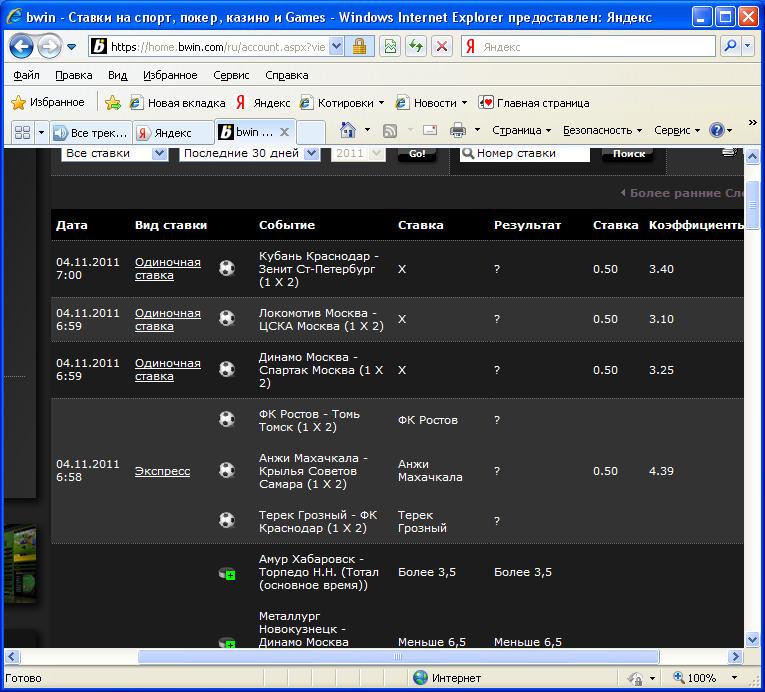The image size is (765, 692).
Task: Click the Номер ставки search field
Action: pos(524,153)
